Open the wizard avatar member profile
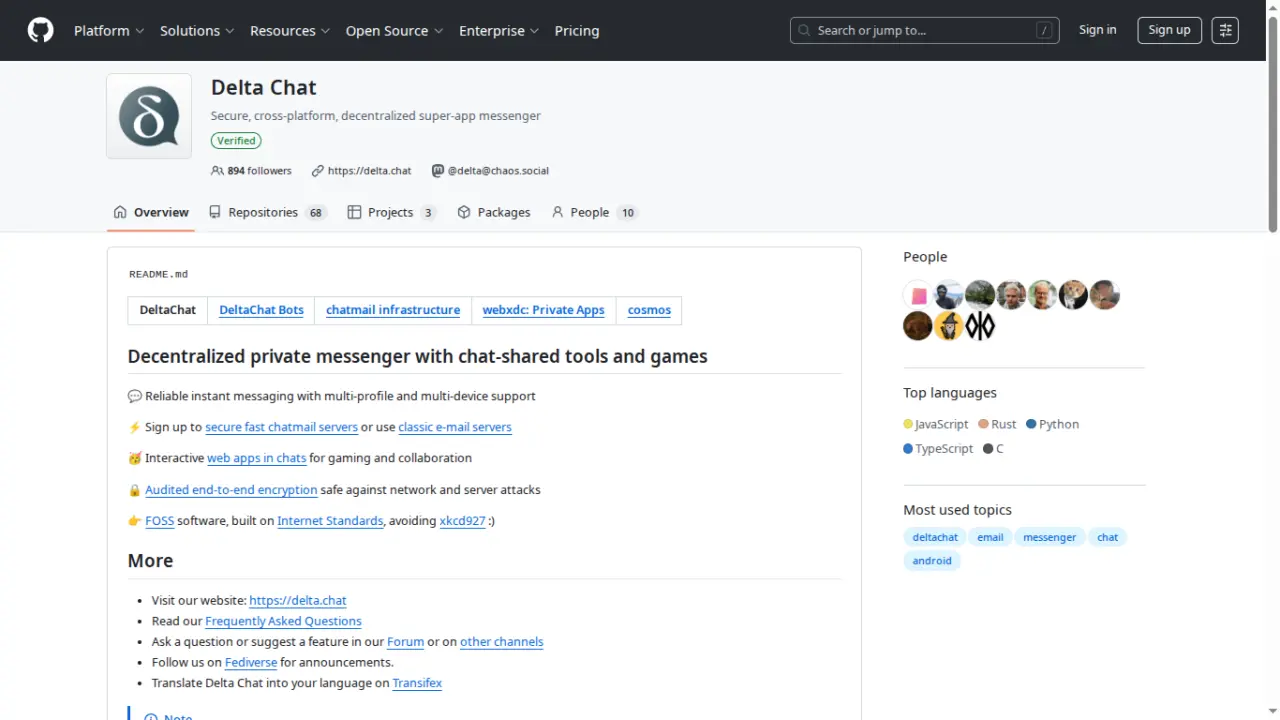The width and height of the screenshot is (1280, 720). (x=949, y=326)
